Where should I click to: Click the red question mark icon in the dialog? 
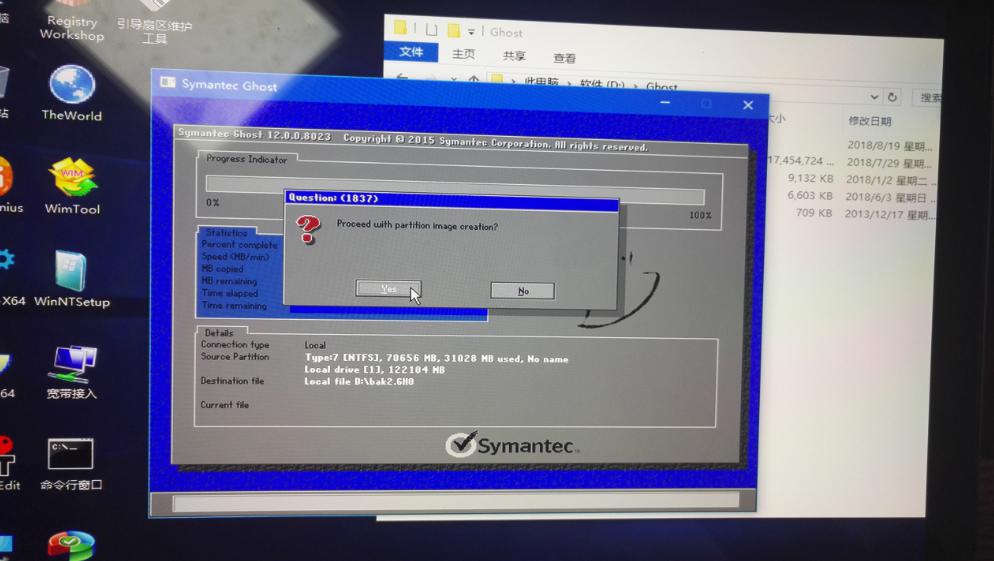[x=309, y=229]
